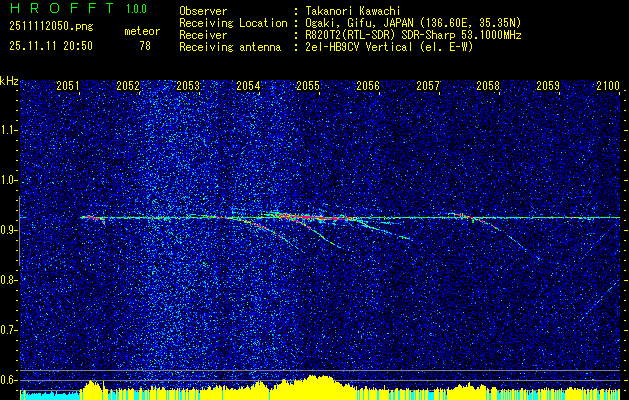Click the observer name Takanori Kawachi
The width and height of the screenshot is (629, 400).
[351, 11]
